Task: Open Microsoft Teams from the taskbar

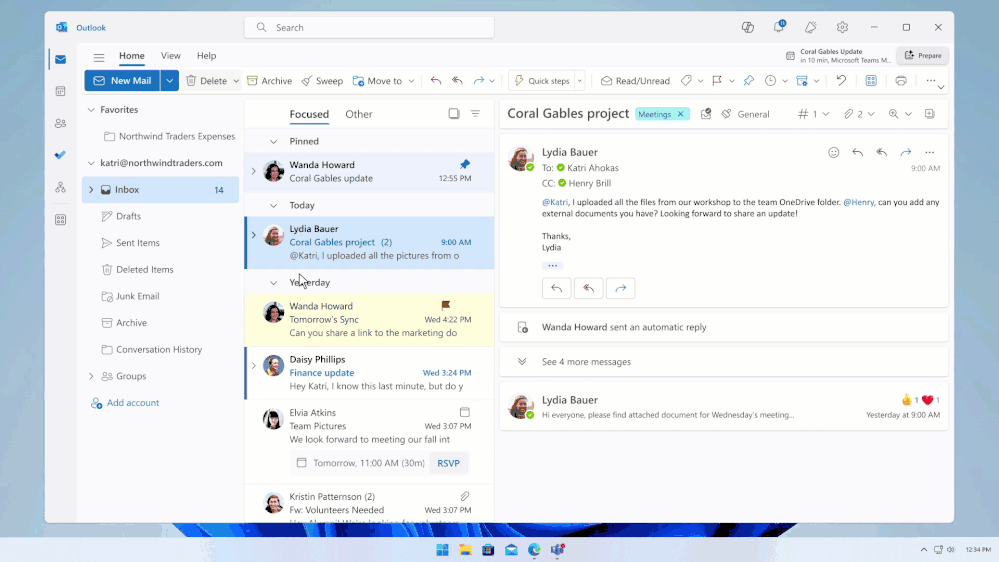Action: [x=557, y=550]
